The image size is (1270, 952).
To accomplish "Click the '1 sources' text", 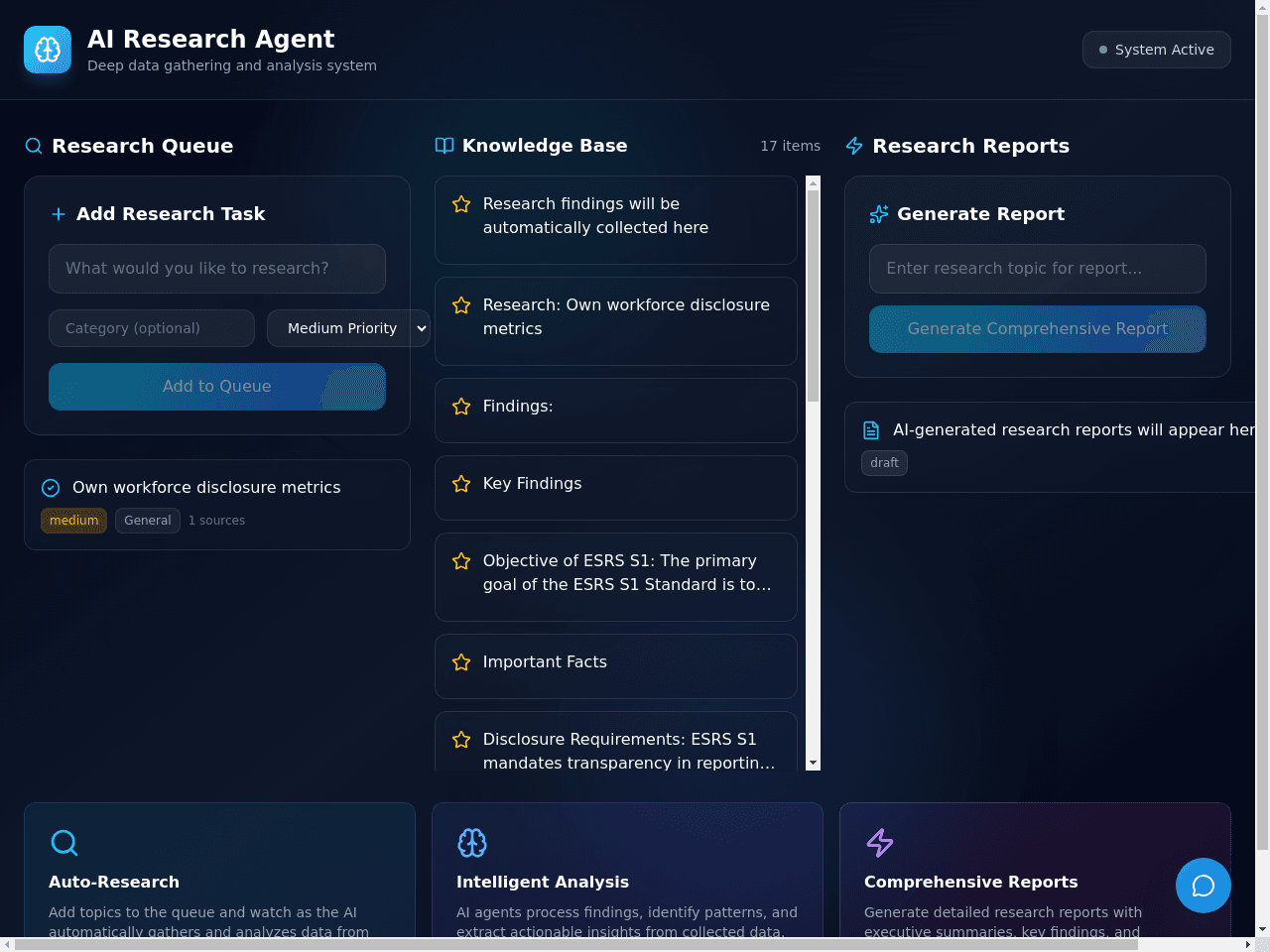I will (216, 521).
